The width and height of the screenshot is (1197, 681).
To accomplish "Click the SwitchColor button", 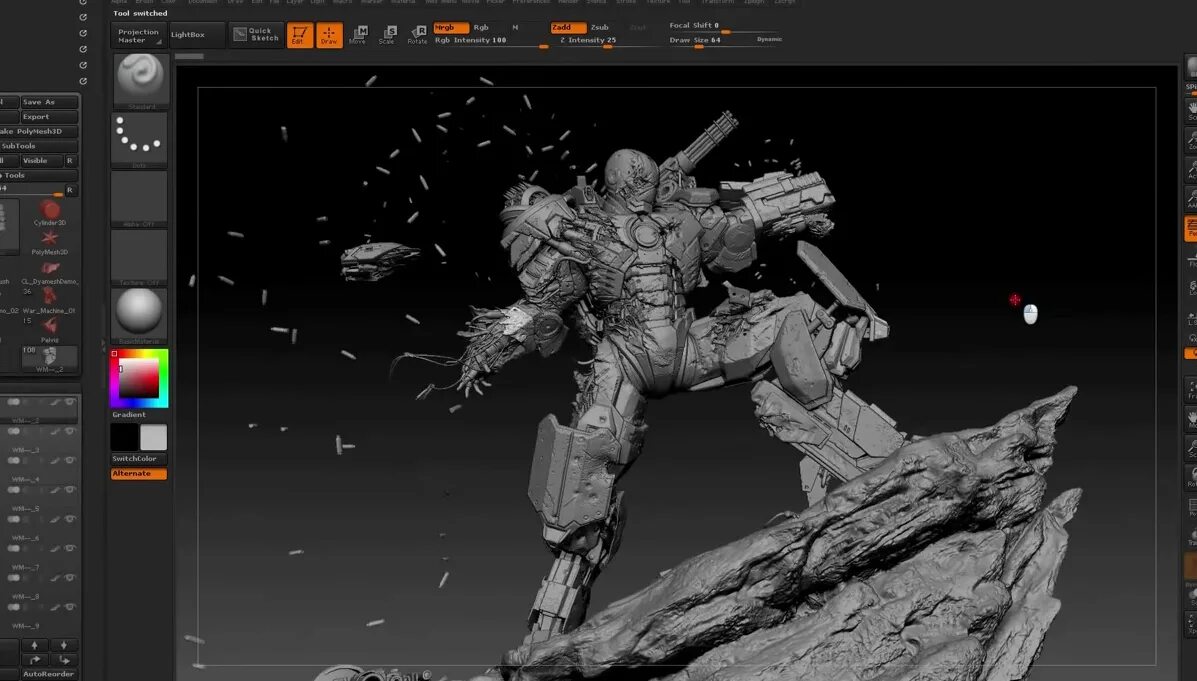I will coord(139,459).
